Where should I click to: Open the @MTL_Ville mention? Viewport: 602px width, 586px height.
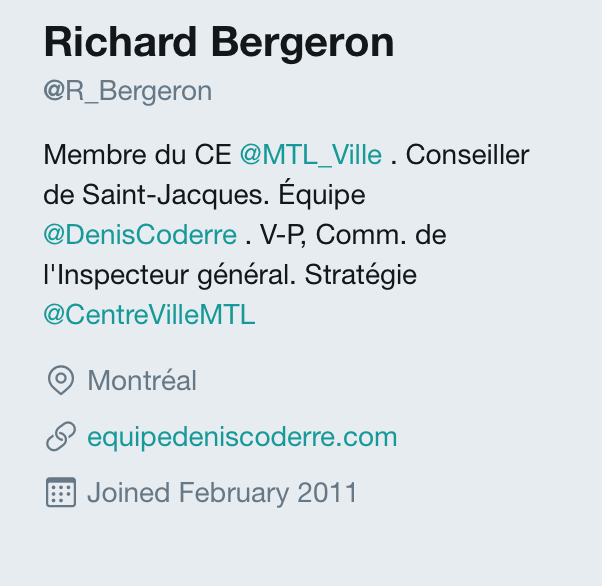pyautogui.click(x=311, y=155)
